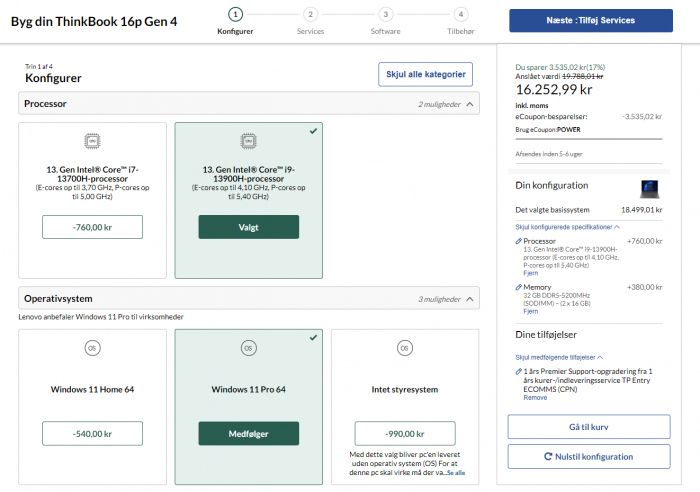Click the 16.252,99 kr total price
The image size is (700, 492).
point(554,90)
